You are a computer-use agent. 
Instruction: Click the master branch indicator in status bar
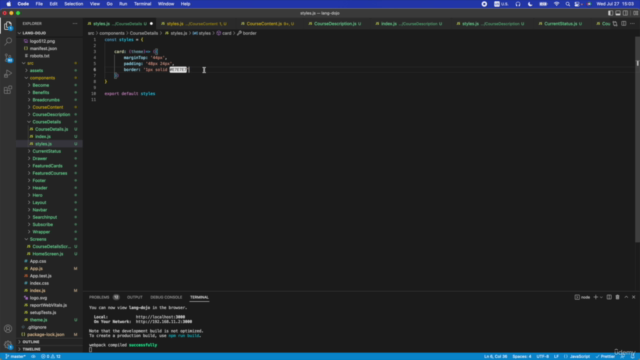click(16, 356)
